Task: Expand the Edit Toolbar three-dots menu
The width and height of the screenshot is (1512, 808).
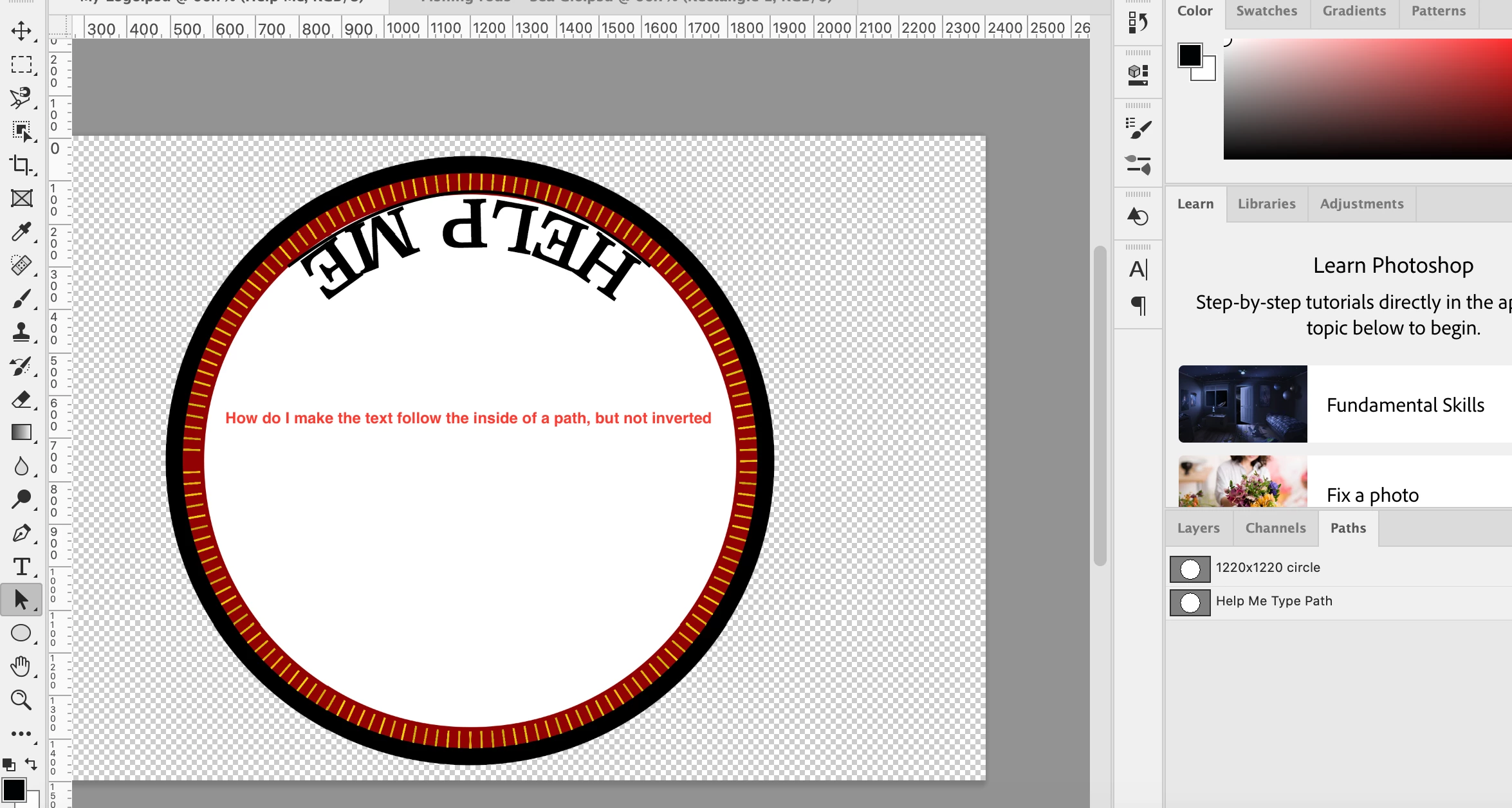Action: pos(21,733)
